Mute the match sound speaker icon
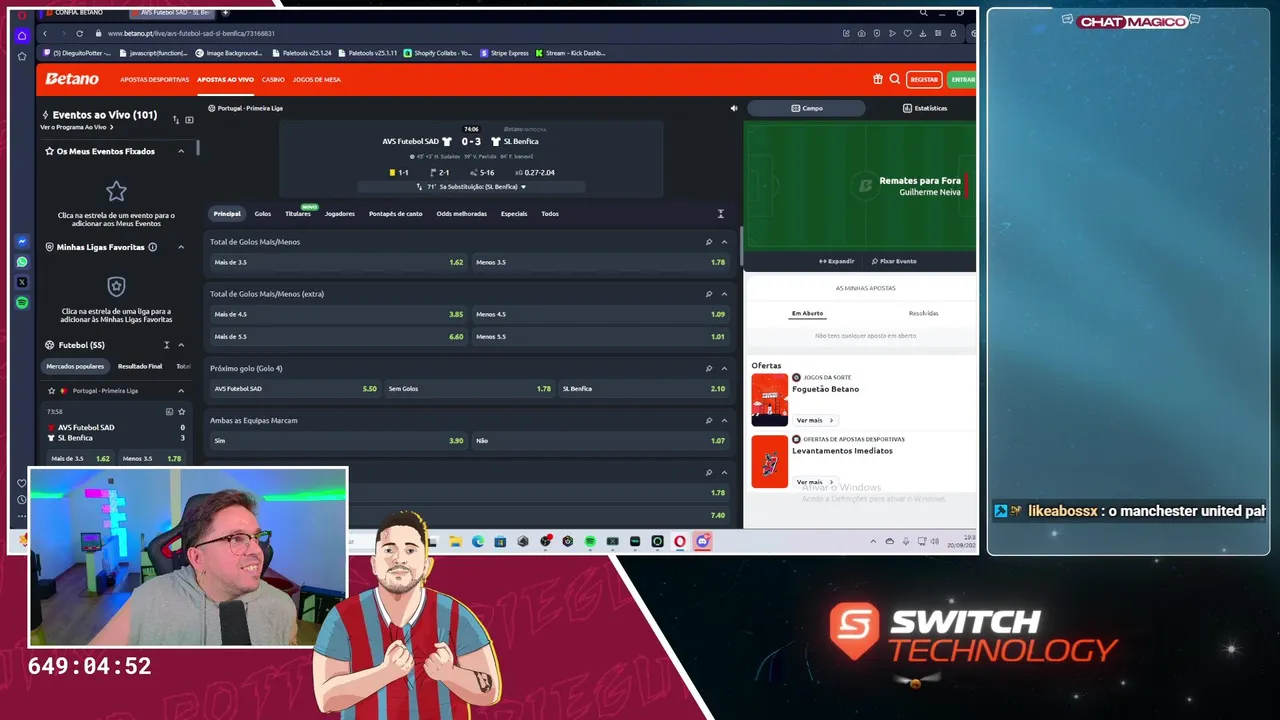The height and width of the screenshot is (720, 1280). click(x=733, y=108)
